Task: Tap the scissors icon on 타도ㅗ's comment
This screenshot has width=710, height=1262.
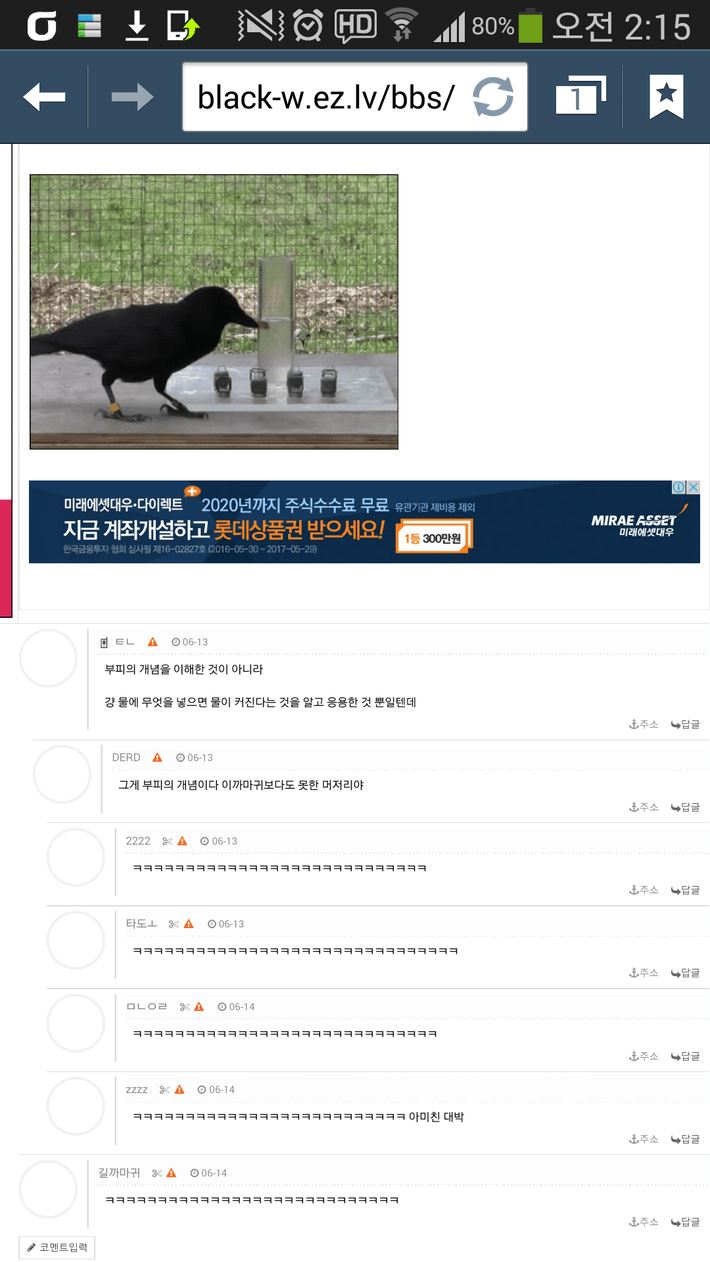Action: pos(174,924)
